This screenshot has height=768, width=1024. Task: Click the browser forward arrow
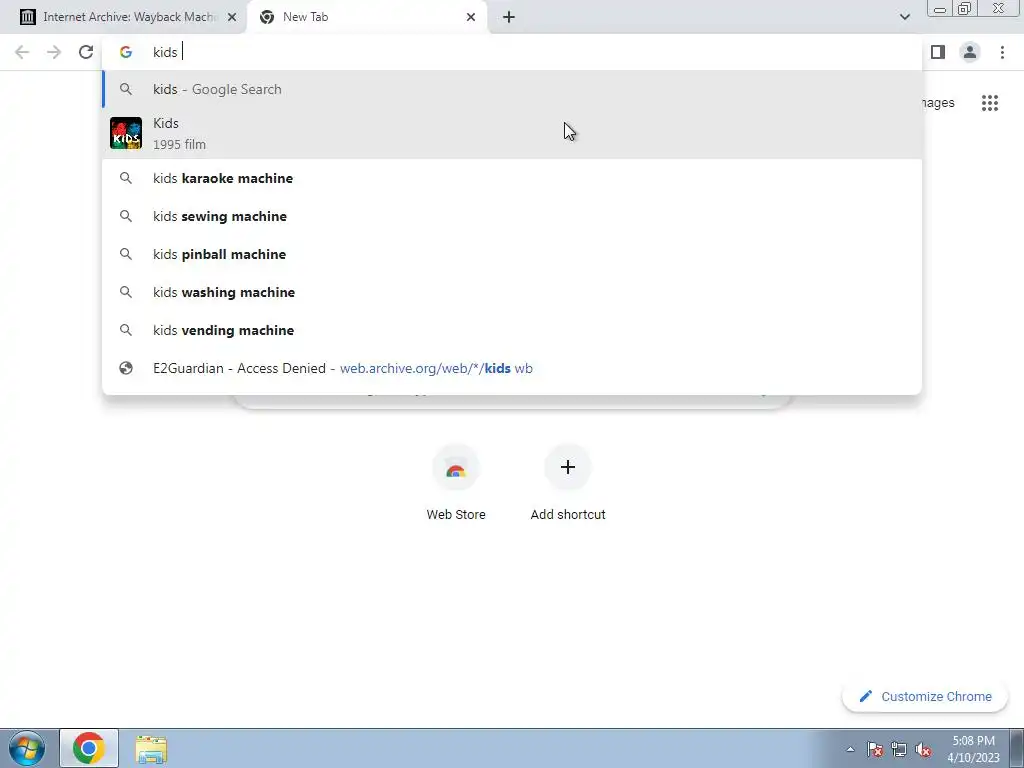click(x=54, y=52)
